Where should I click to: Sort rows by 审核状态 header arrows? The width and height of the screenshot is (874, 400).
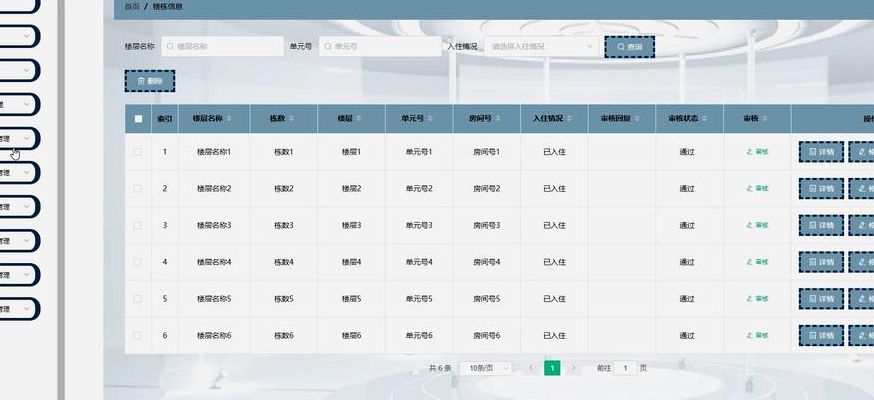(x=704, y=119)
